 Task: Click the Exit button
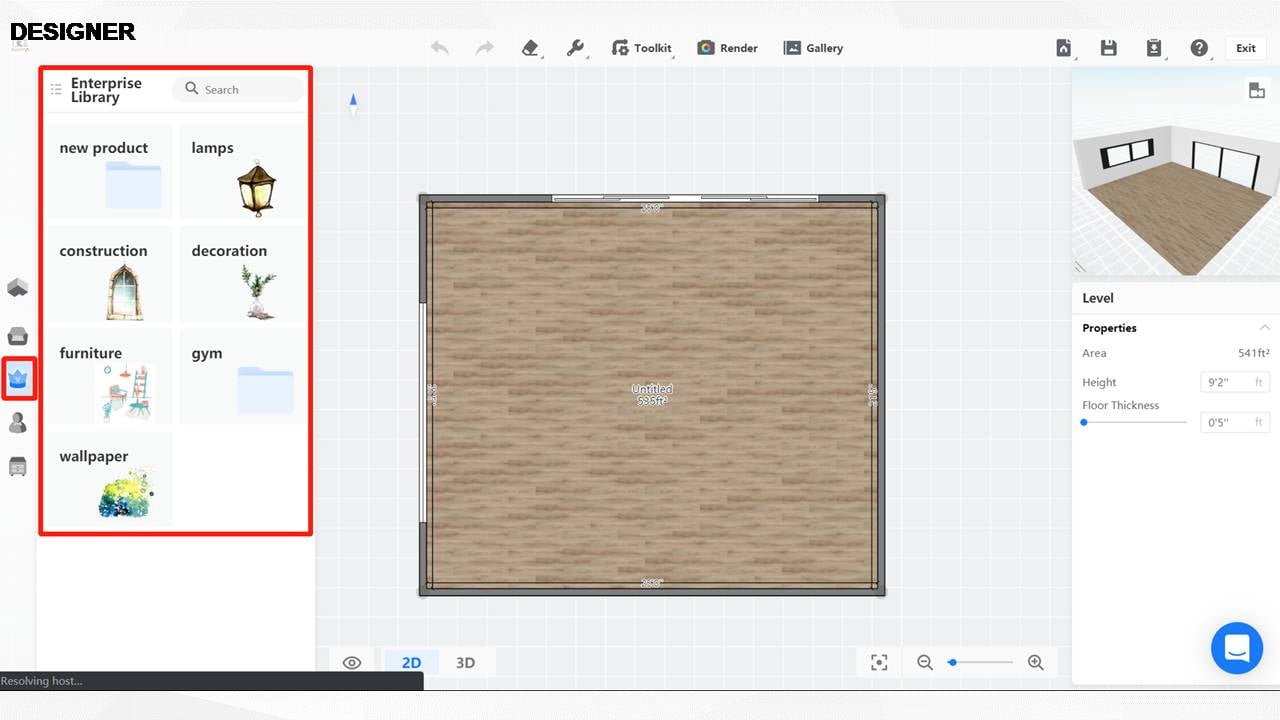pyautogui.click(x=1245, y=48)
